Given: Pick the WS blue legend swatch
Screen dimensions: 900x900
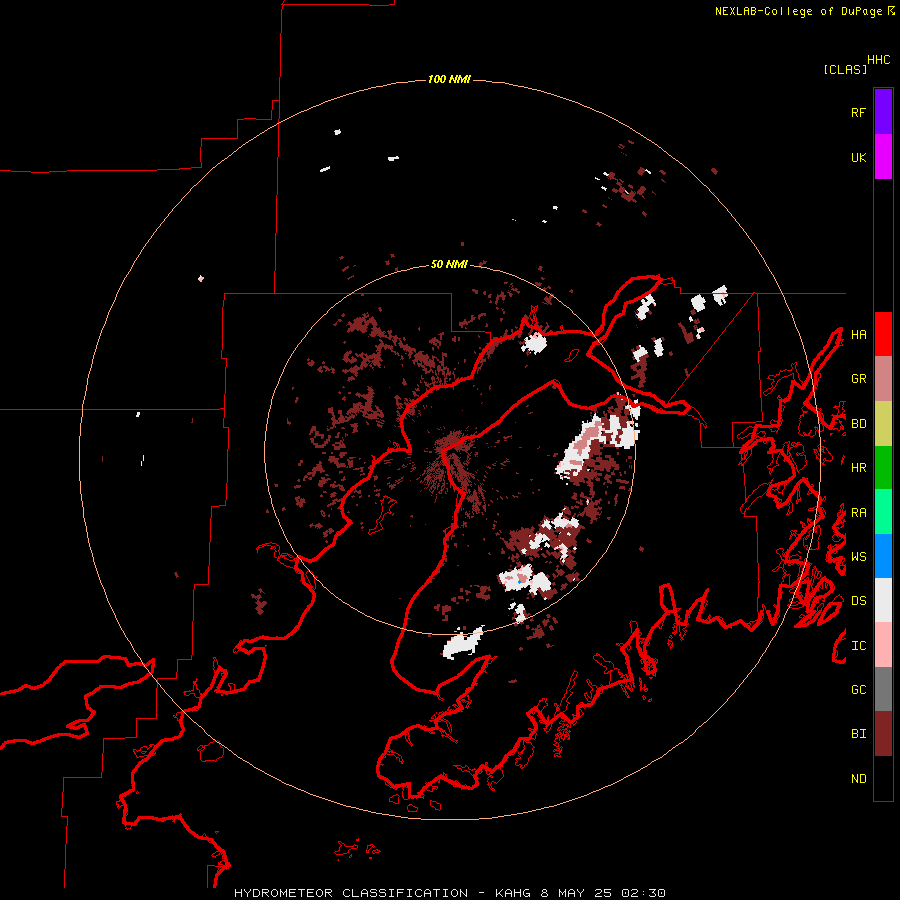Looking at the screenshot, I should click(x=883, y=556).
